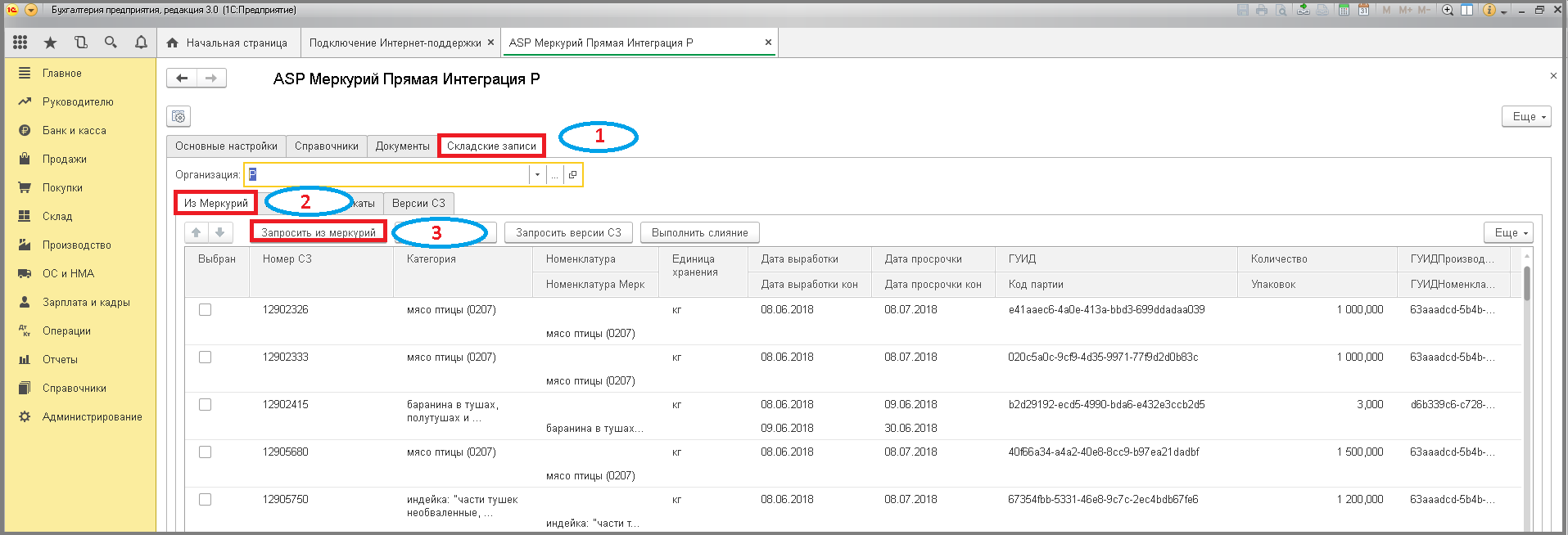Click the panel layout icon in the title bar
Viewport: 1568px width, 535px height.
[1467, 10]
